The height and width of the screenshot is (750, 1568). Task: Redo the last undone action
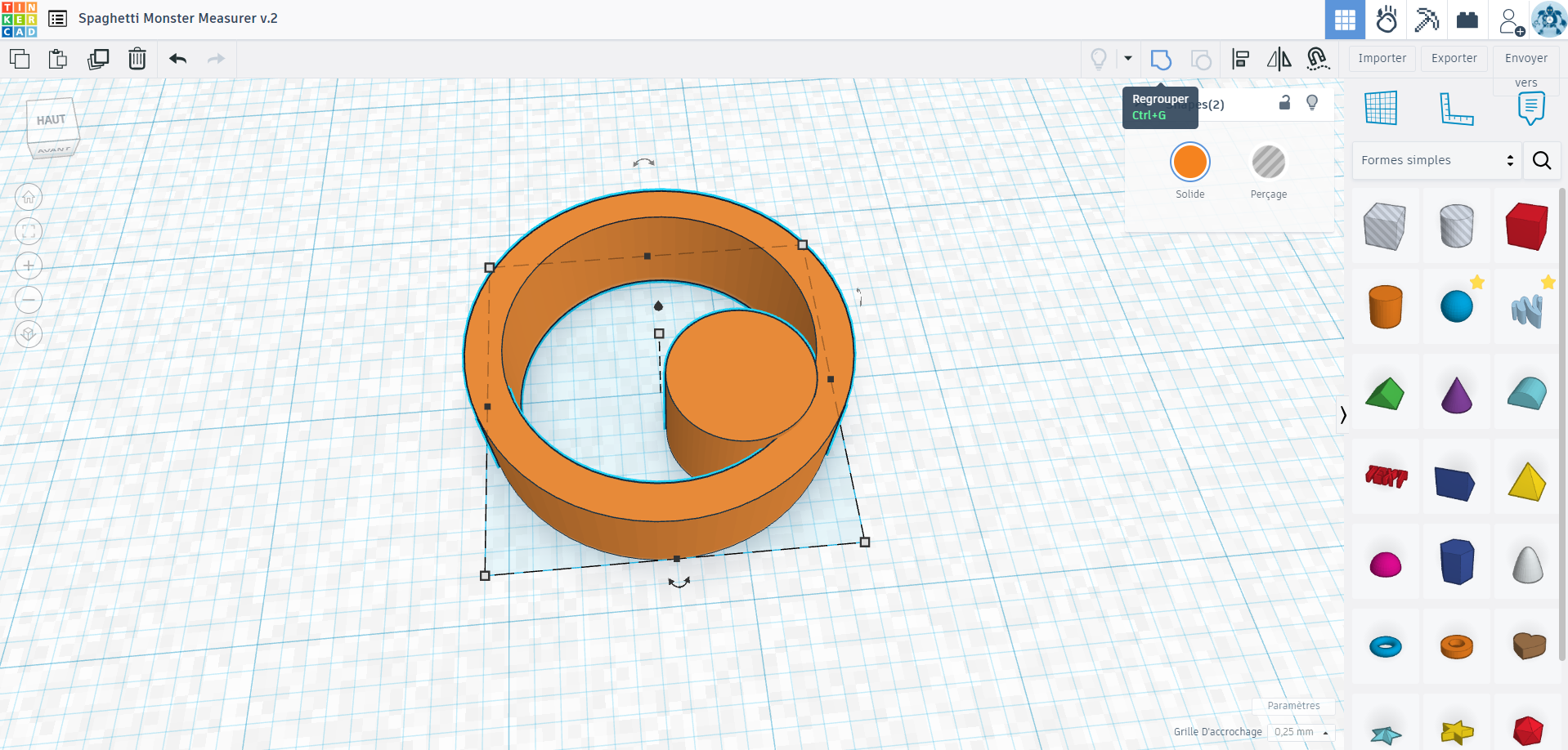click(x=216, y=59)
